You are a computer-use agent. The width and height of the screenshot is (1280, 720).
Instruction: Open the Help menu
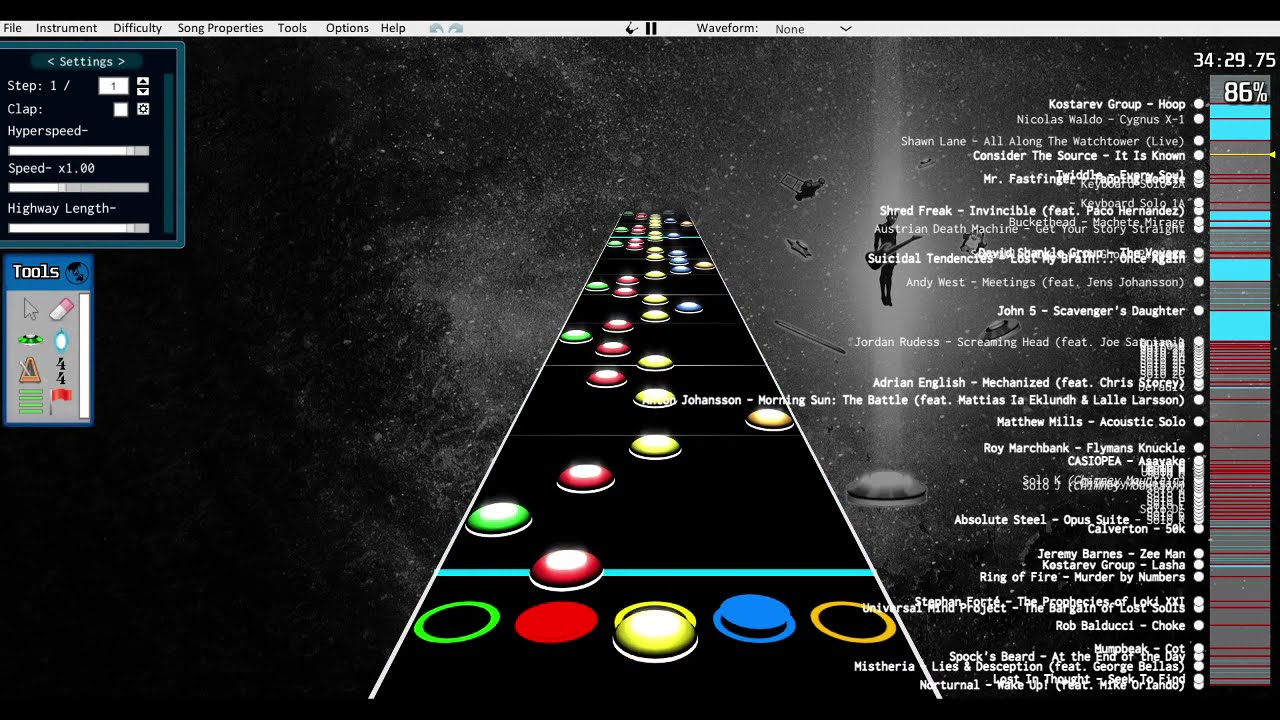(x=393, y=28)
